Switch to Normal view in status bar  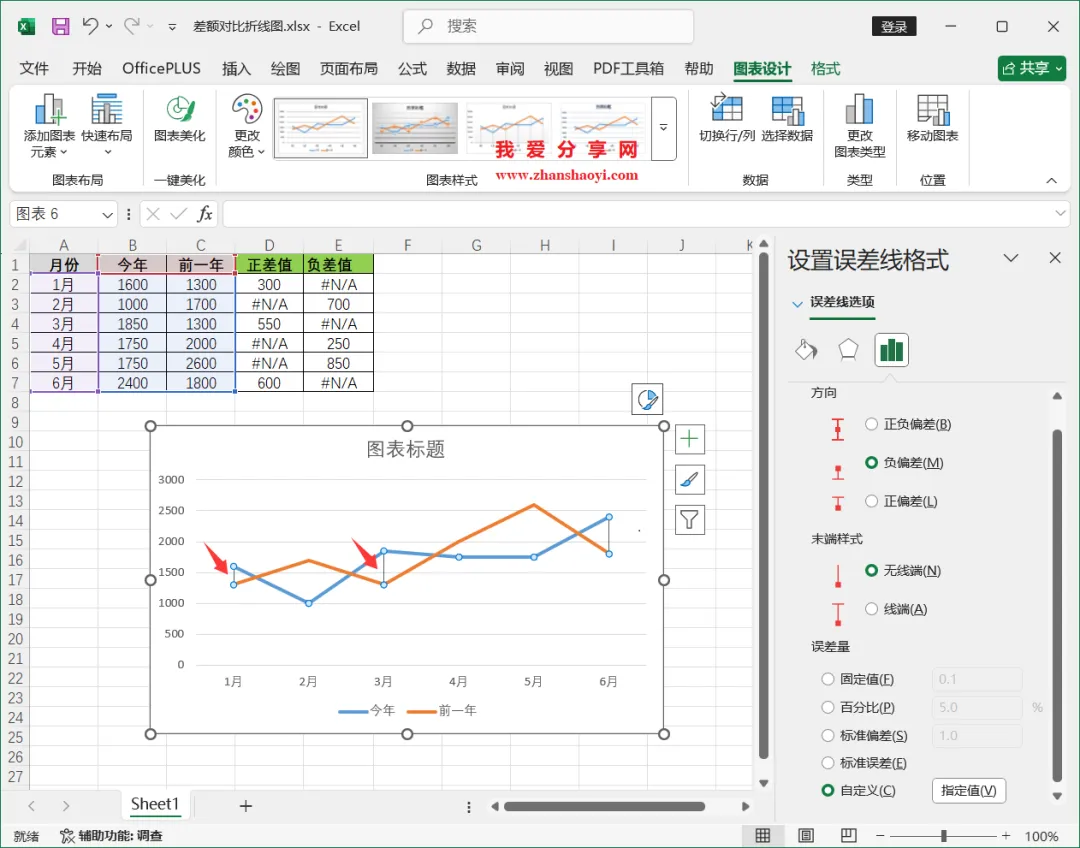(762, 836)
